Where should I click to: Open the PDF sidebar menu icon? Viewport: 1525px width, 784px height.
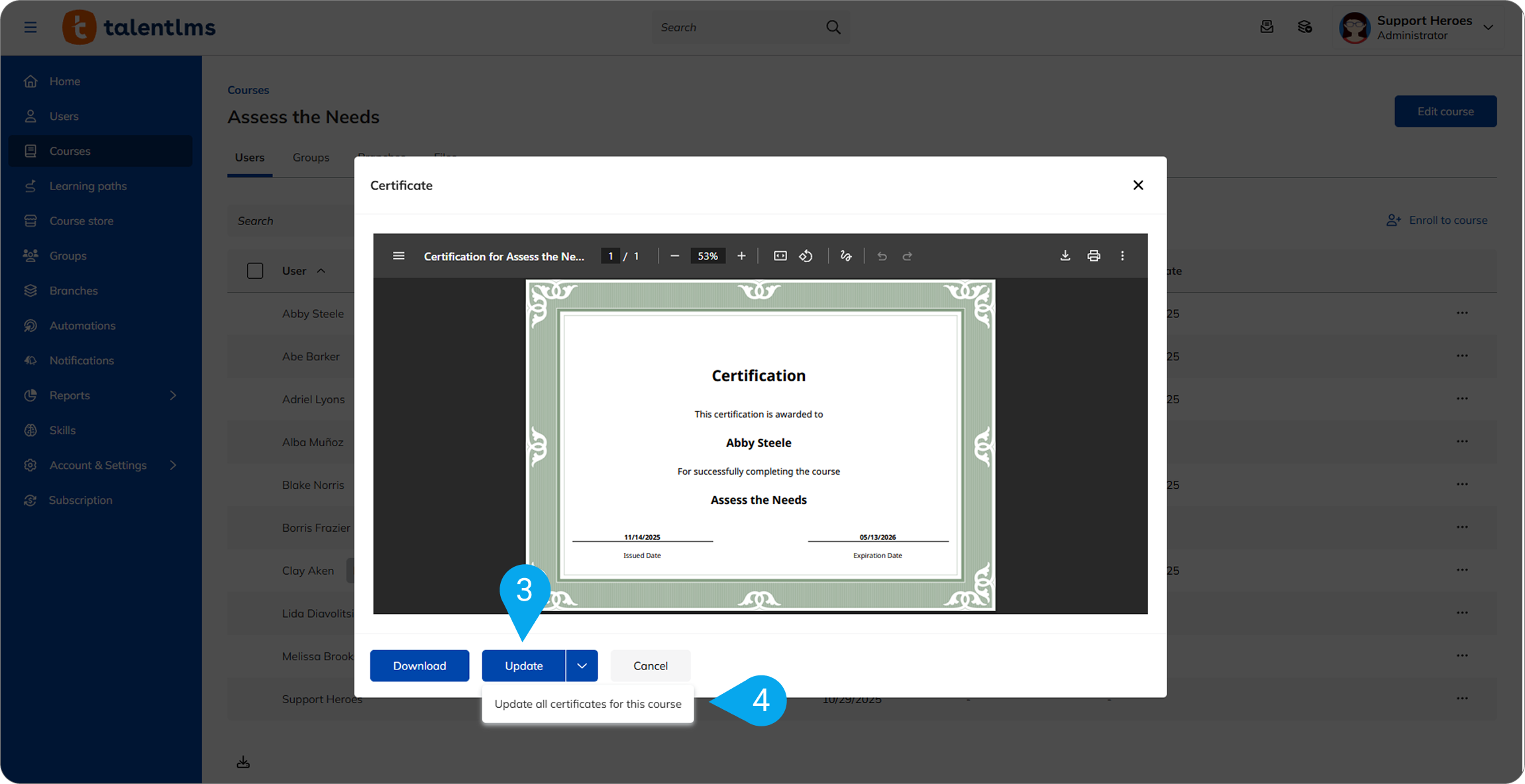tap(398, 256)
